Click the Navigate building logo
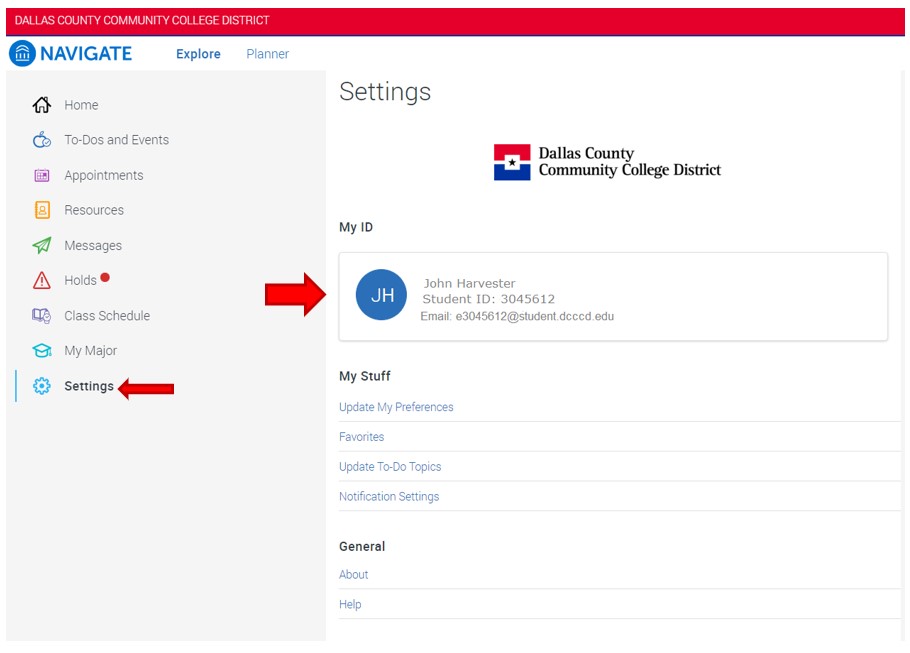910x653 pixels. pos(22,53)
